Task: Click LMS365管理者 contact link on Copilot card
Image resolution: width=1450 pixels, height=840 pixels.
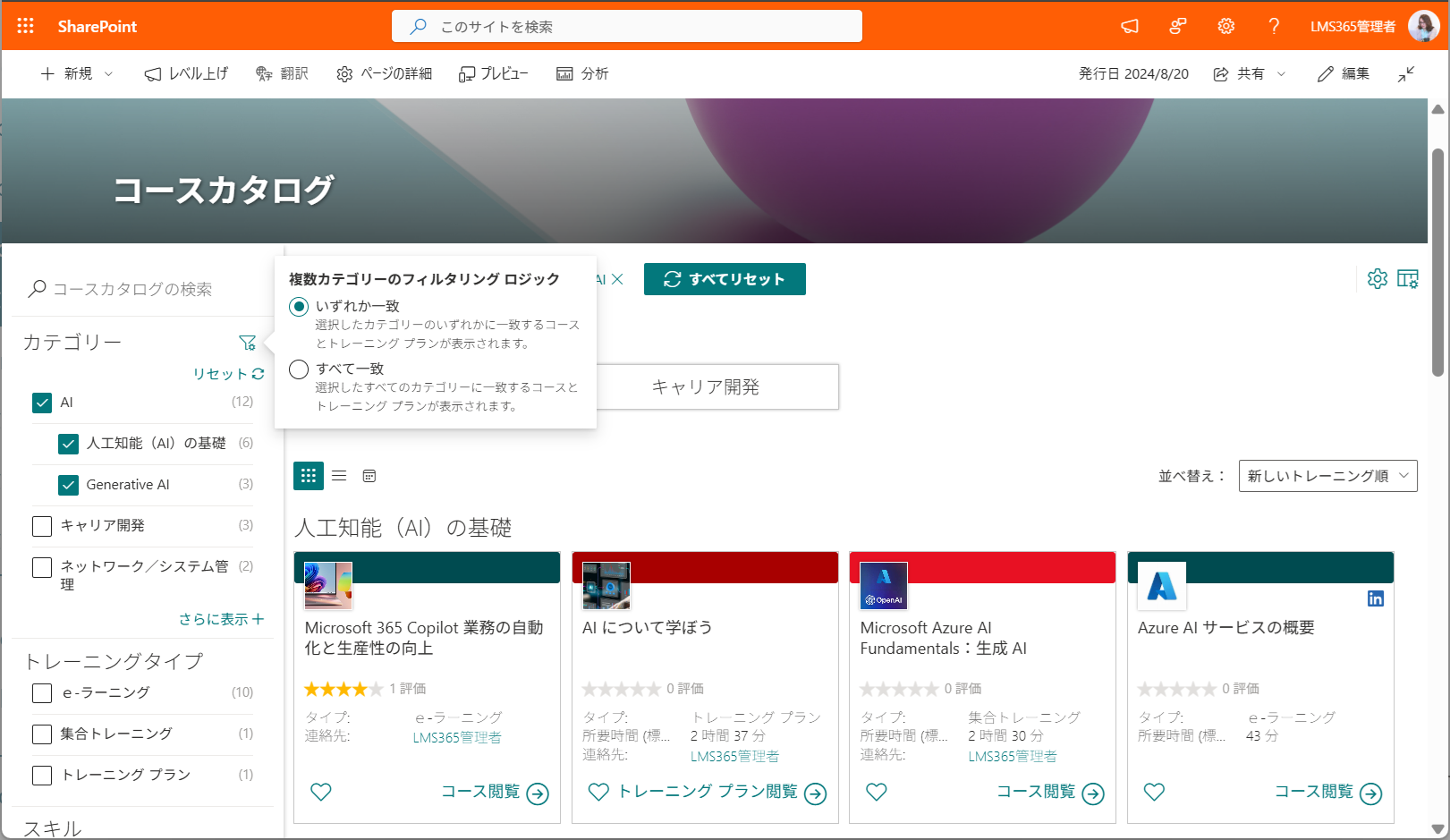Action: 457,738
